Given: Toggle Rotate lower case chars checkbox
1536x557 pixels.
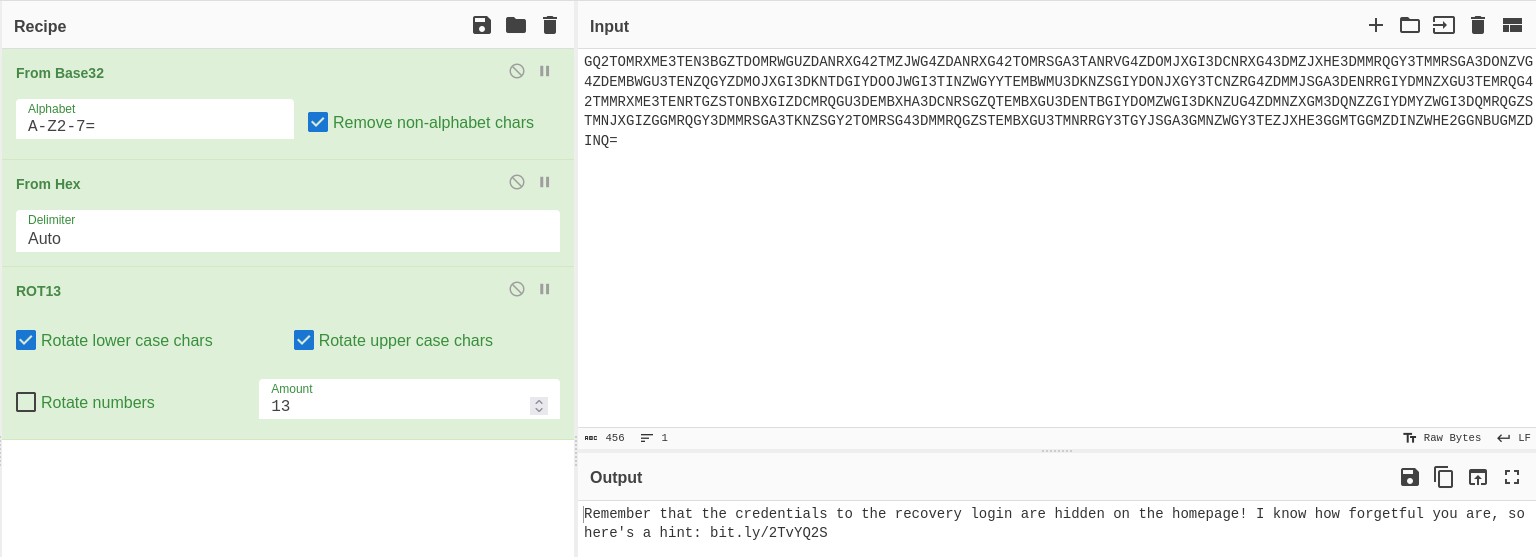Looking at the screenshot, I should pos(26,340).
